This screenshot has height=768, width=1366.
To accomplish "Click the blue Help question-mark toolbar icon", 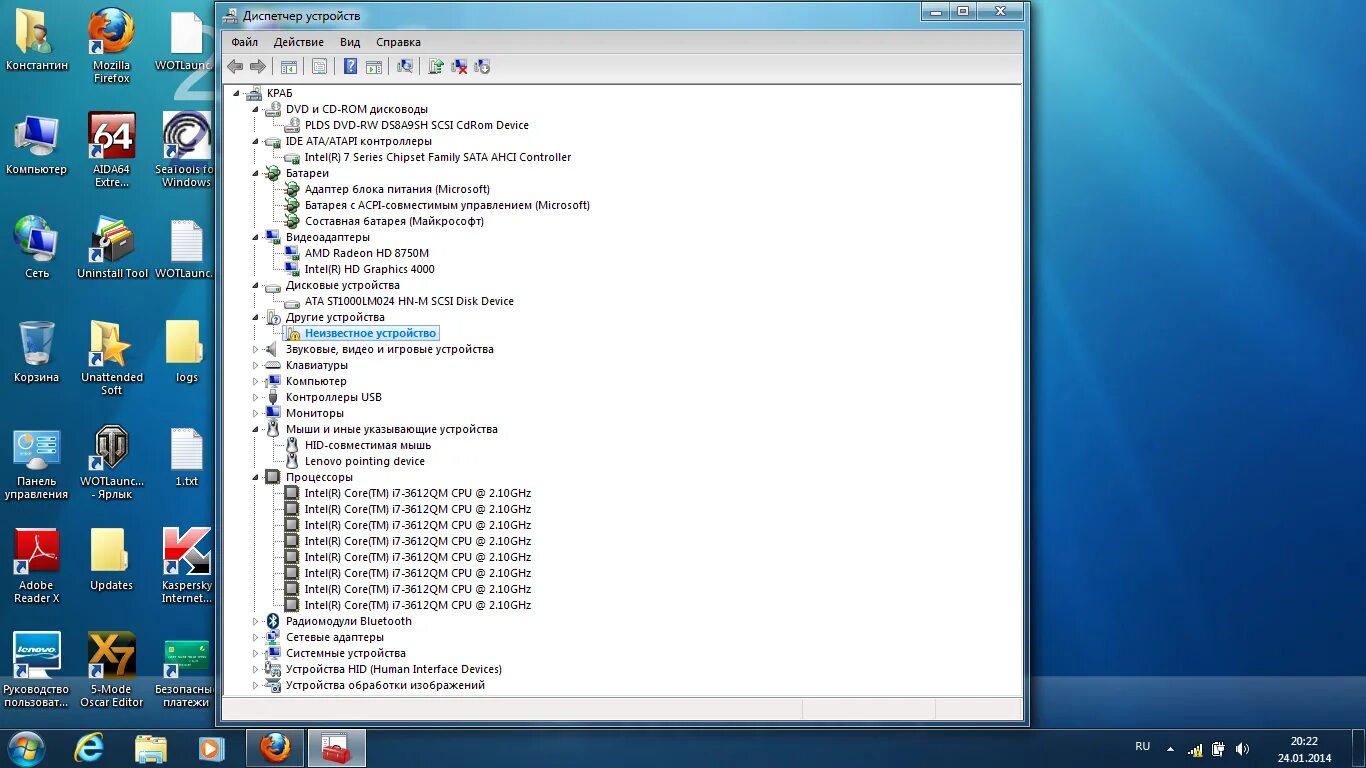I will tap(350, 66).
